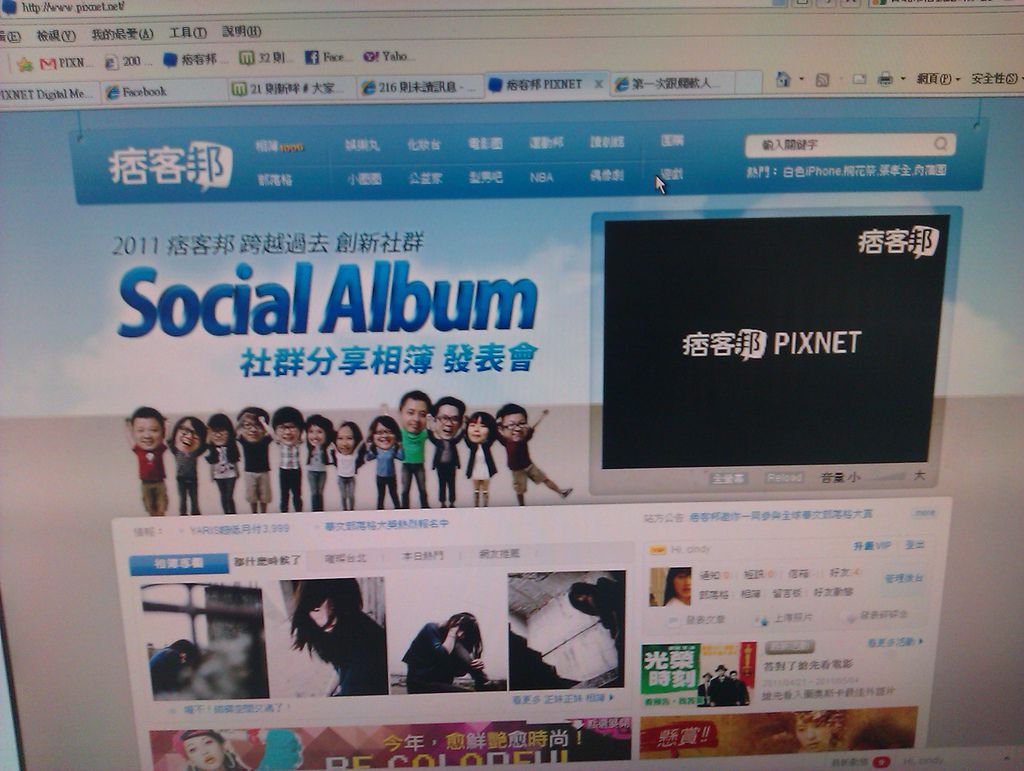Open a new blank browser tab

(x=749, y=82)
